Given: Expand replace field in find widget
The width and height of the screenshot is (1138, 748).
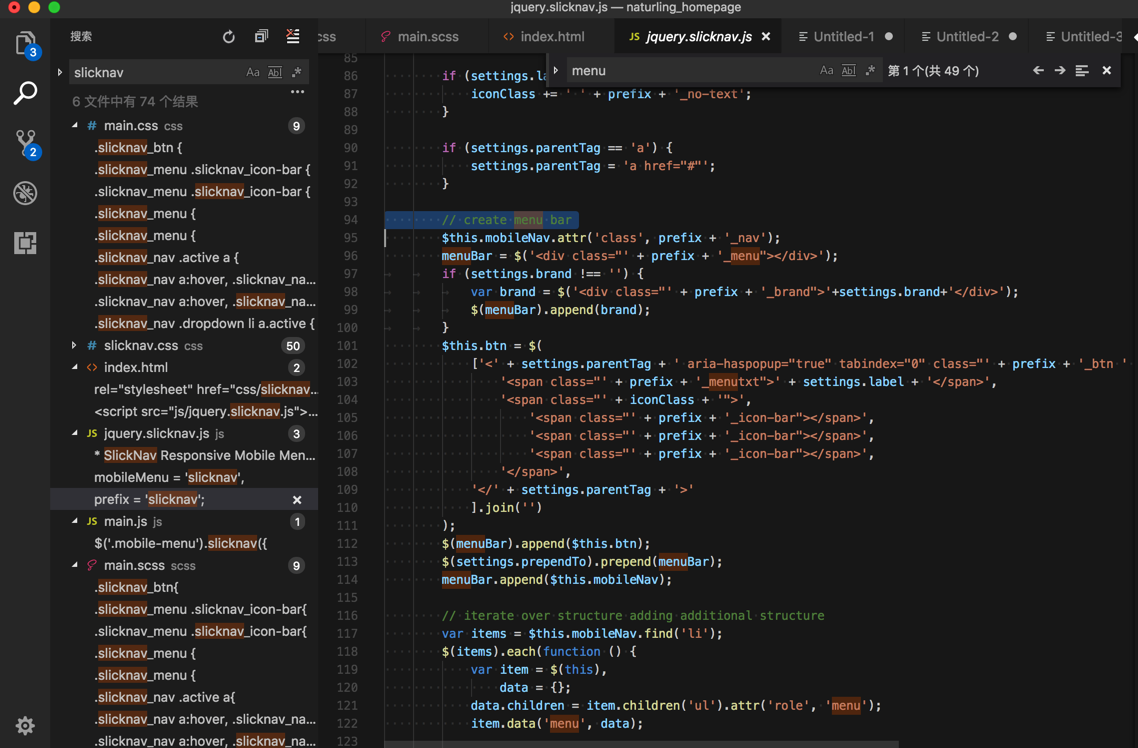Looking at the screenshot, I should click(x=556, y=71).
